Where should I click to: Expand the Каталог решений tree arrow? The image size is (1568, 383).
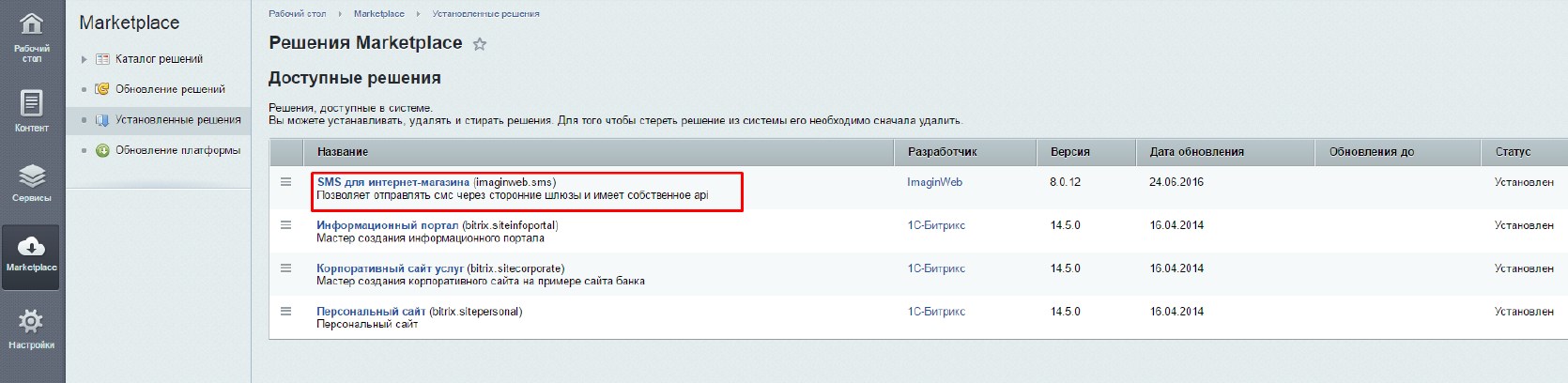(x=84, y=59)
